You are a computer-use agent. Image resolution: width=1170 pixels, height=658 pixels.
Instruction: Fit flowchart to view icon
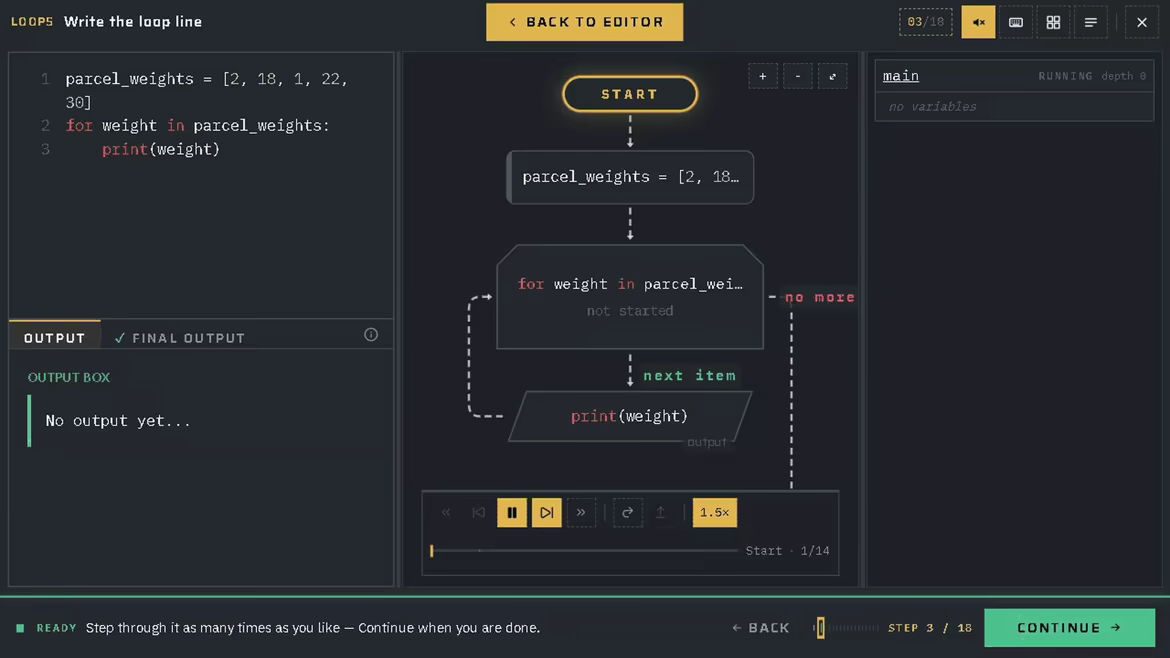(x=833, y=76)
